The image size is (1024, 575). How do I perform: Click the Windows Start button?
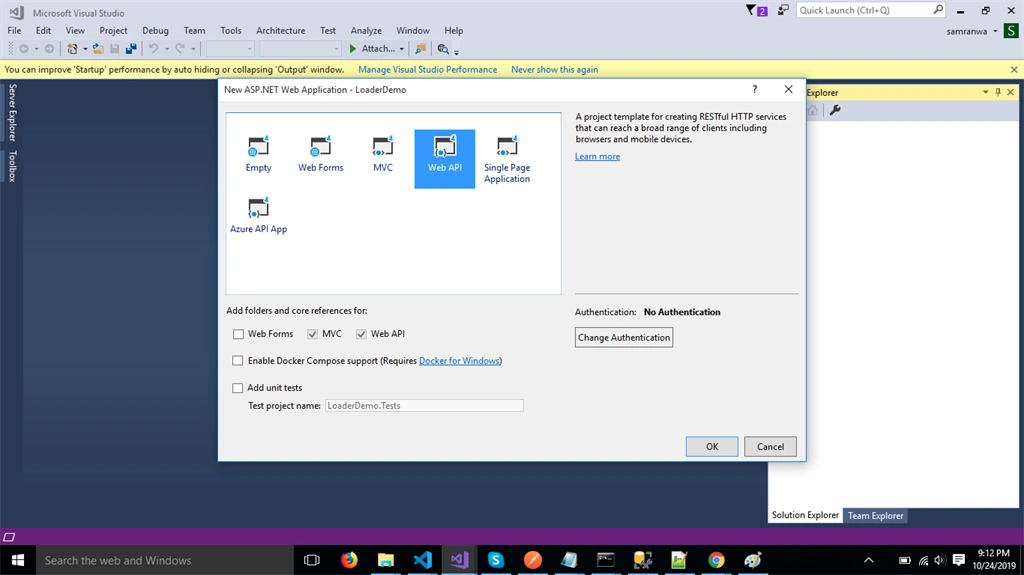coord(18,560)
